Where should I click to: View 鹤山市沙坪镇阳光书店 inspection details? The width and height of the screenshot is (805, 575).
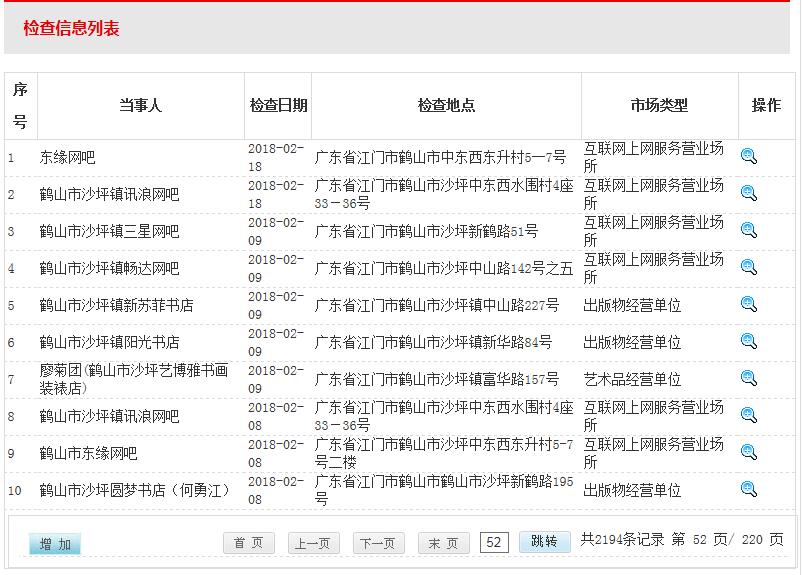[749, 341]
